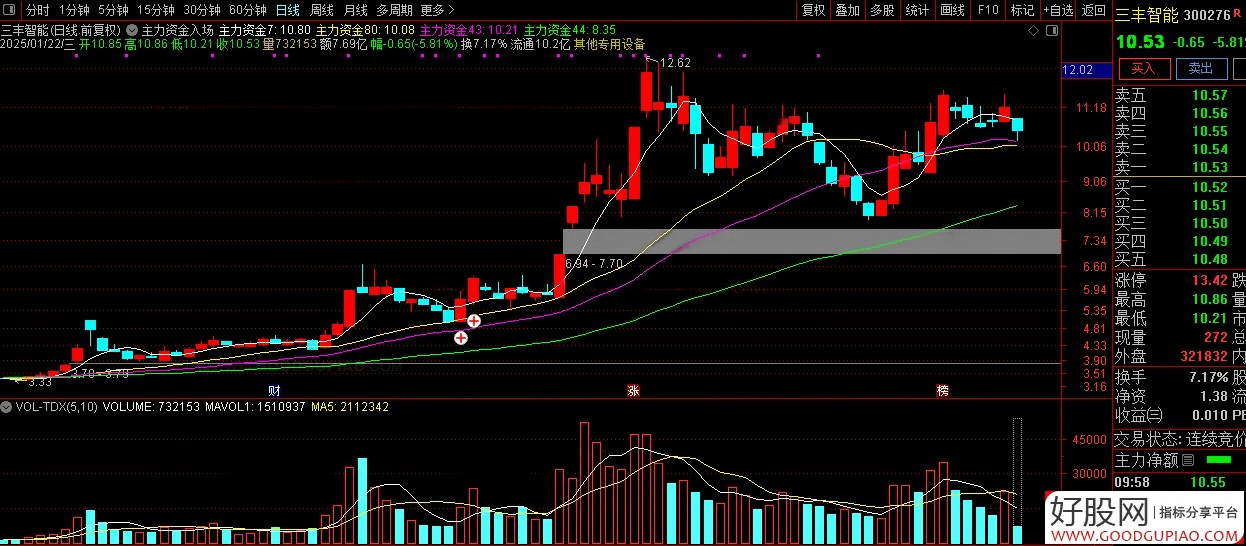Expand the 更多 more periods menu
The width and height of the screenshot is (1246, 546).
tap(438, 10)
